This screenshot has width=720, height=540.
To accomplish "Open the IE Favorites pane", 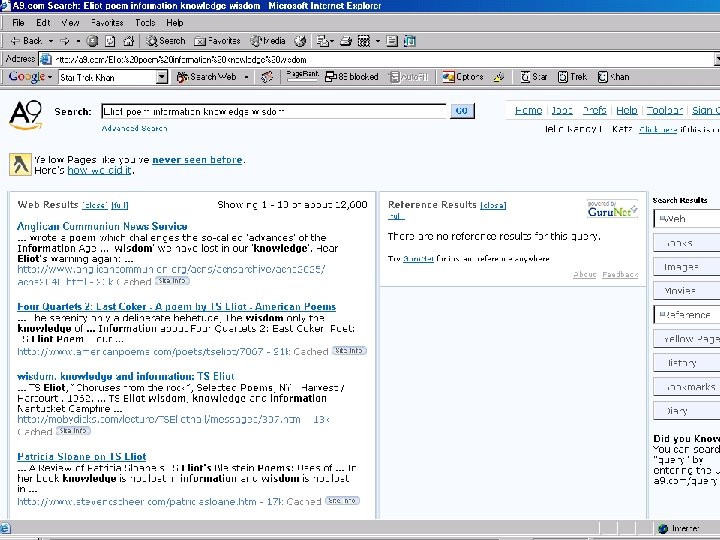I will [x=217, y=41].
